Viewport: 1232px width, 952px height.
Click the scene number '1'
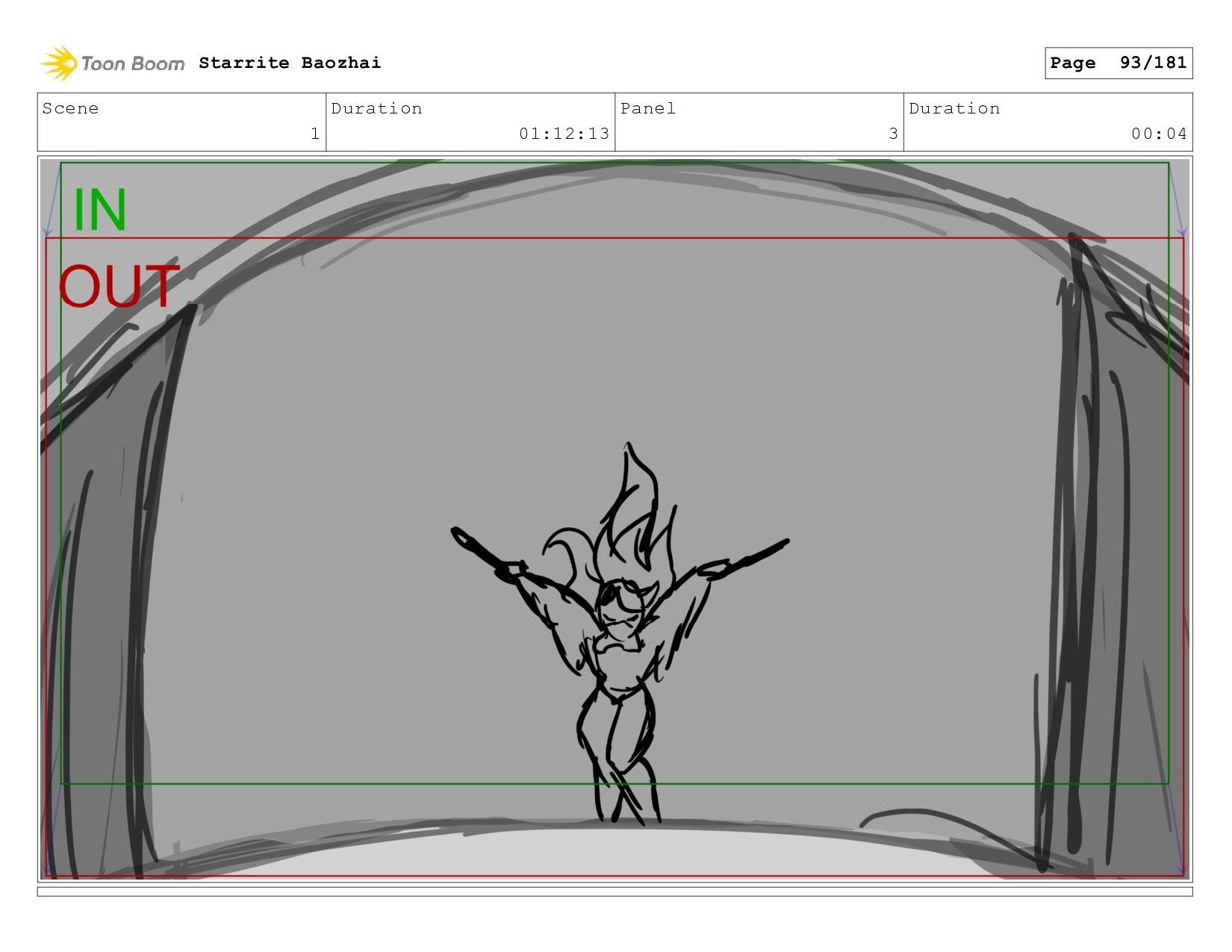314,134
